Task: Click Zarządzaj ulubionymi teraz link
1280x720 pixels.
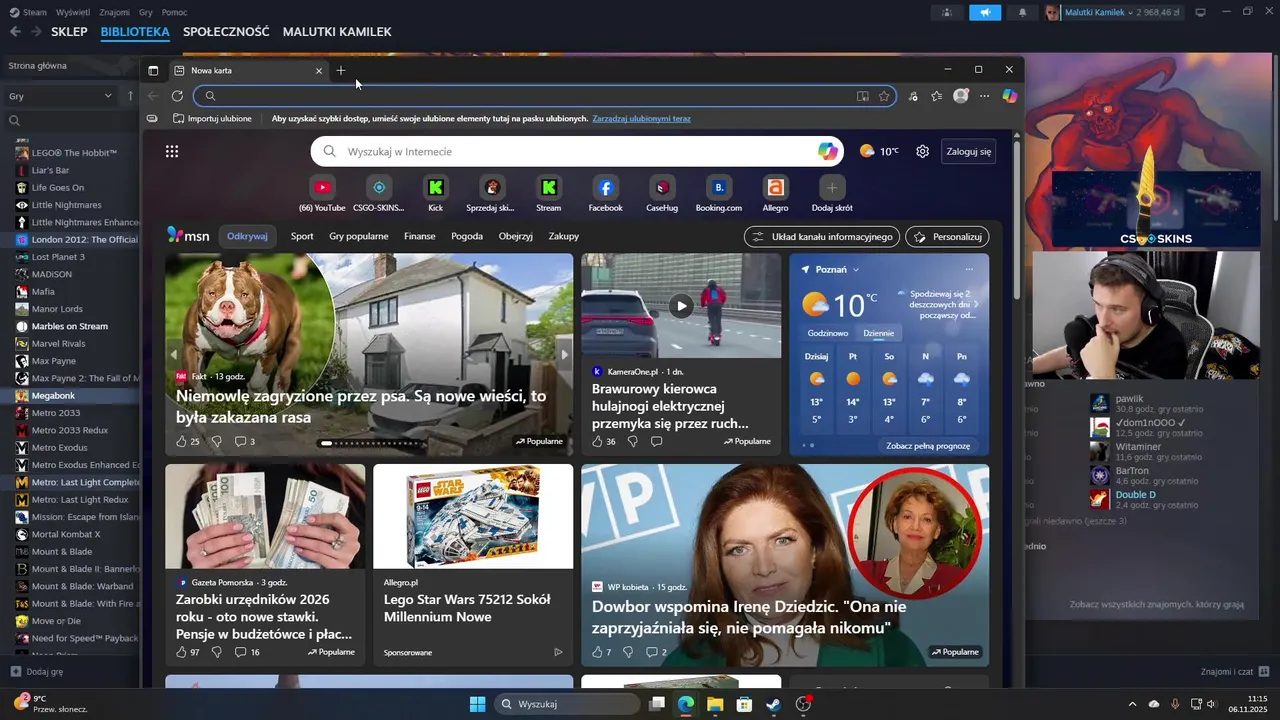Action: coord(641,118)
